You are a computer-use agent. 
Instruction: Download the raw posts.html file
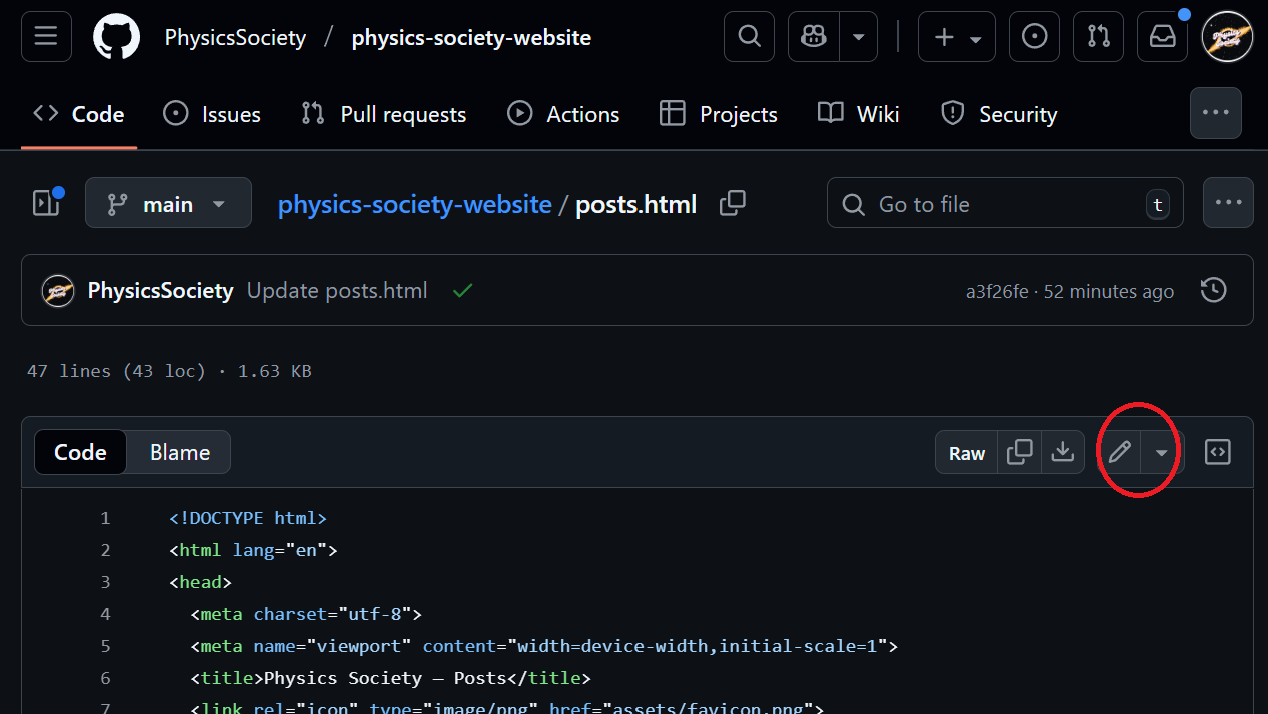click(x=1063, y=452)
